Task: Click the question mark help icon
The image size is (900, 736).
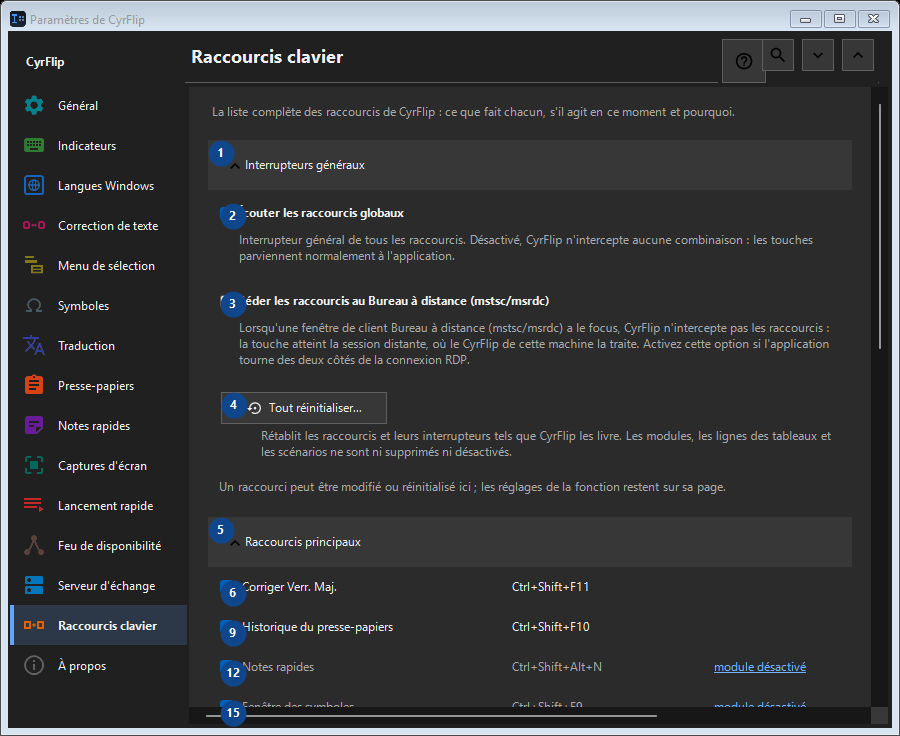Action: 743,61
